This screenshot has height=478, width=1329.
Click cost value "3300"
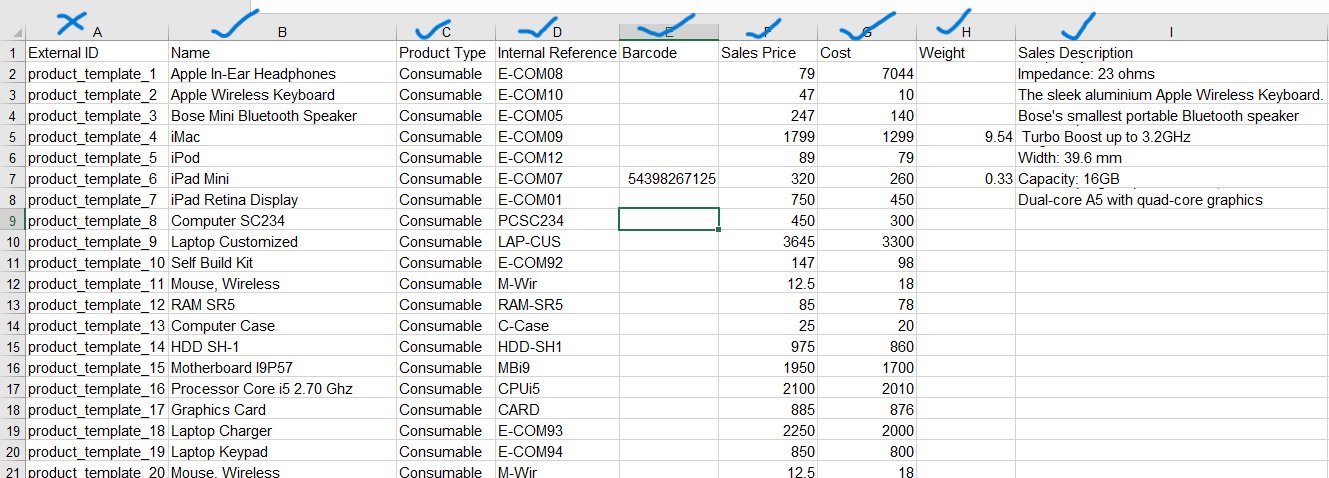click(867, 242)
